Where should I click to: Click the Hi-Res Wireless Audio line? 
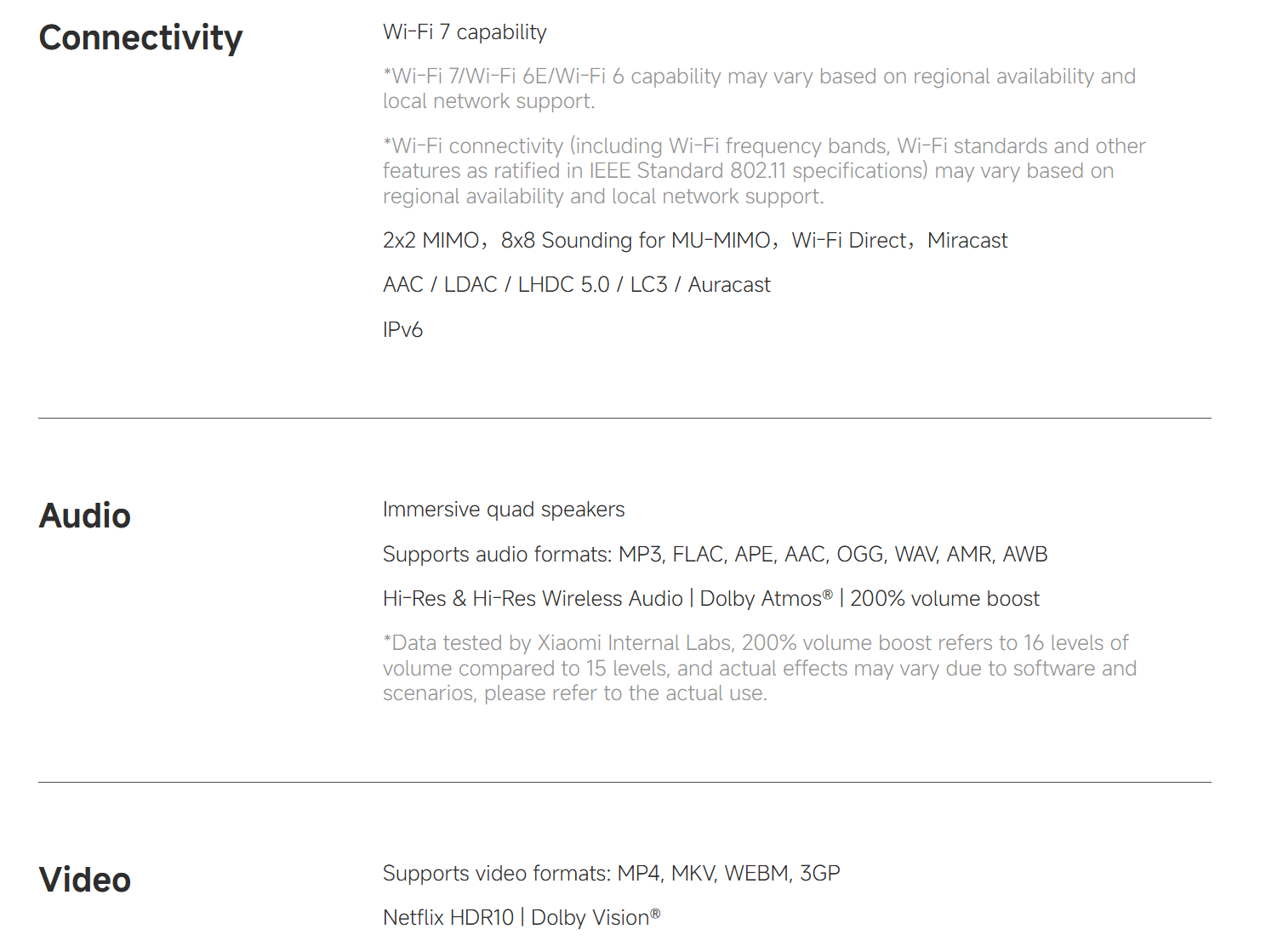[x=533, y=599]
